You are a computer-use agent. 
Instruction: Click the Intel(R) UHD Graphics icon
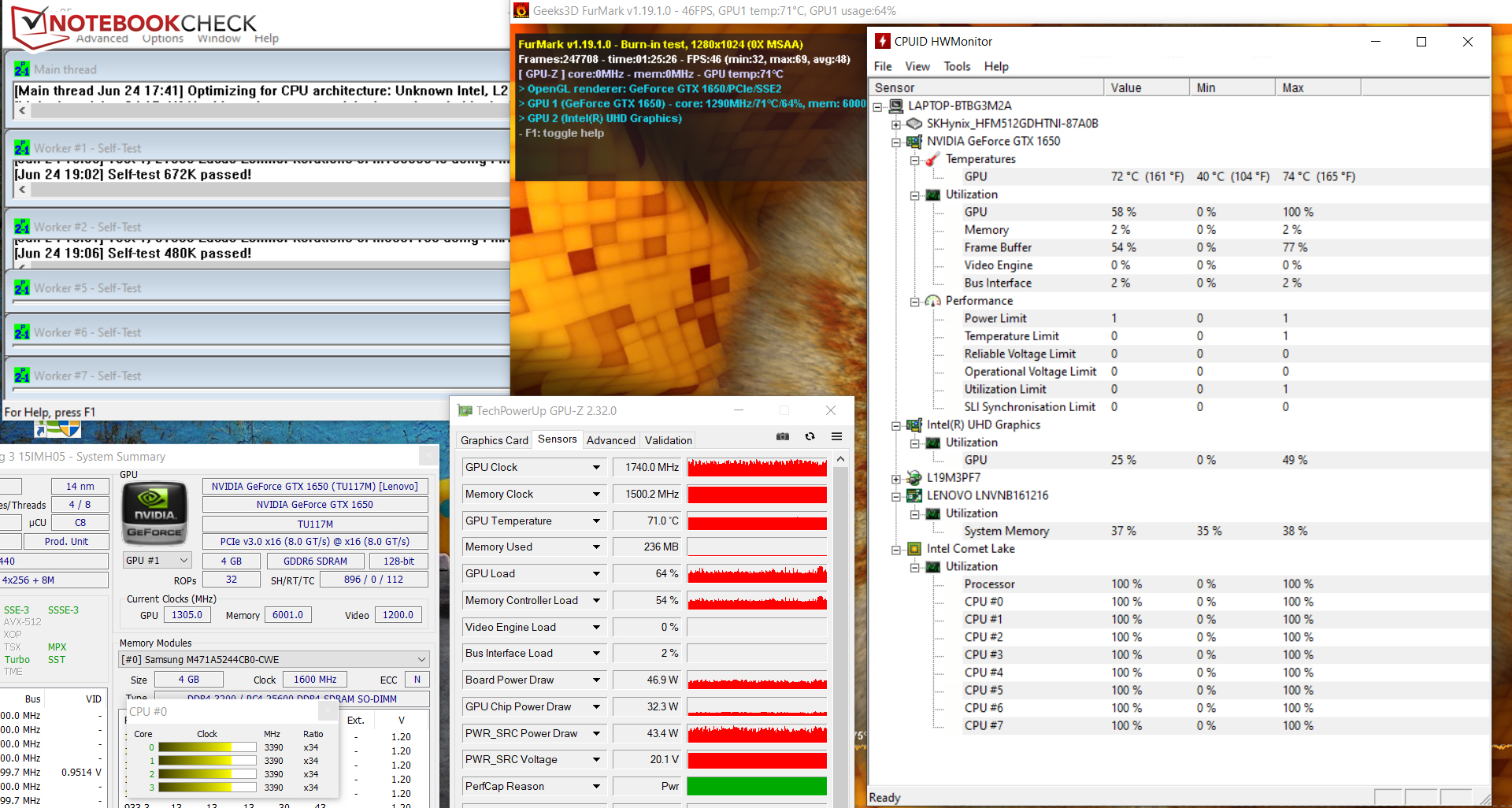914,425
